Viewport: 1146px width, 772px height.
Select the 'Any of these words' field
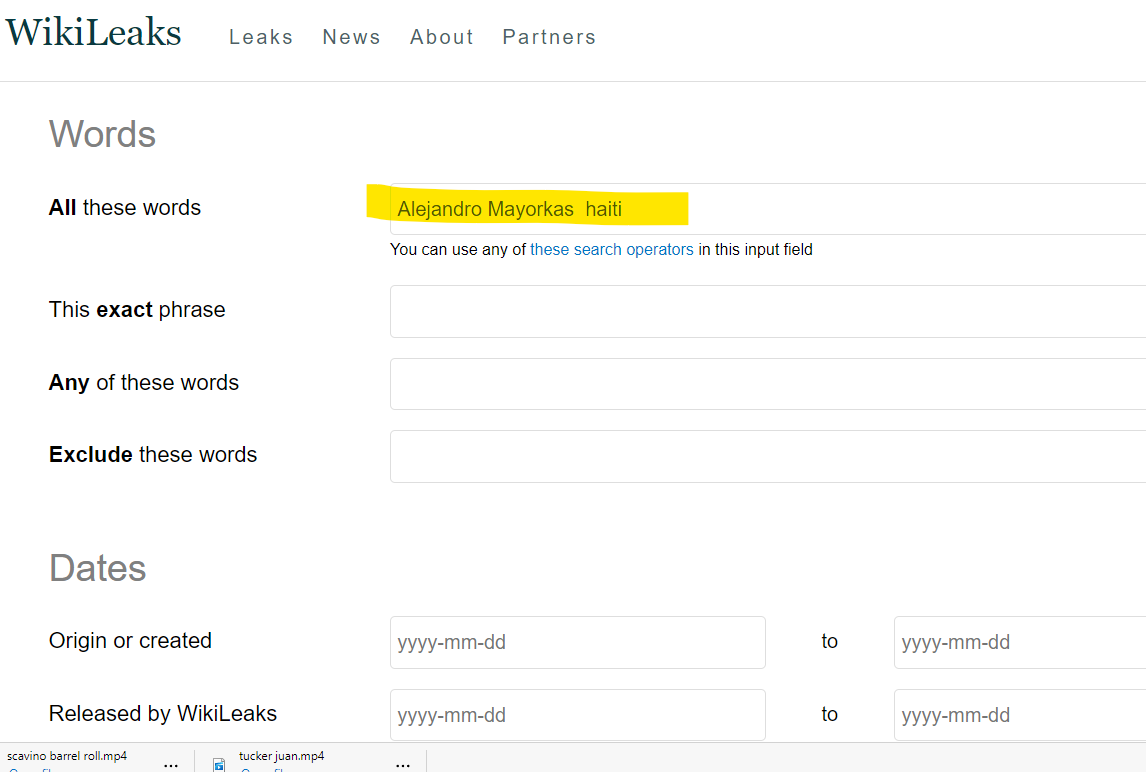tap(767, 384)
